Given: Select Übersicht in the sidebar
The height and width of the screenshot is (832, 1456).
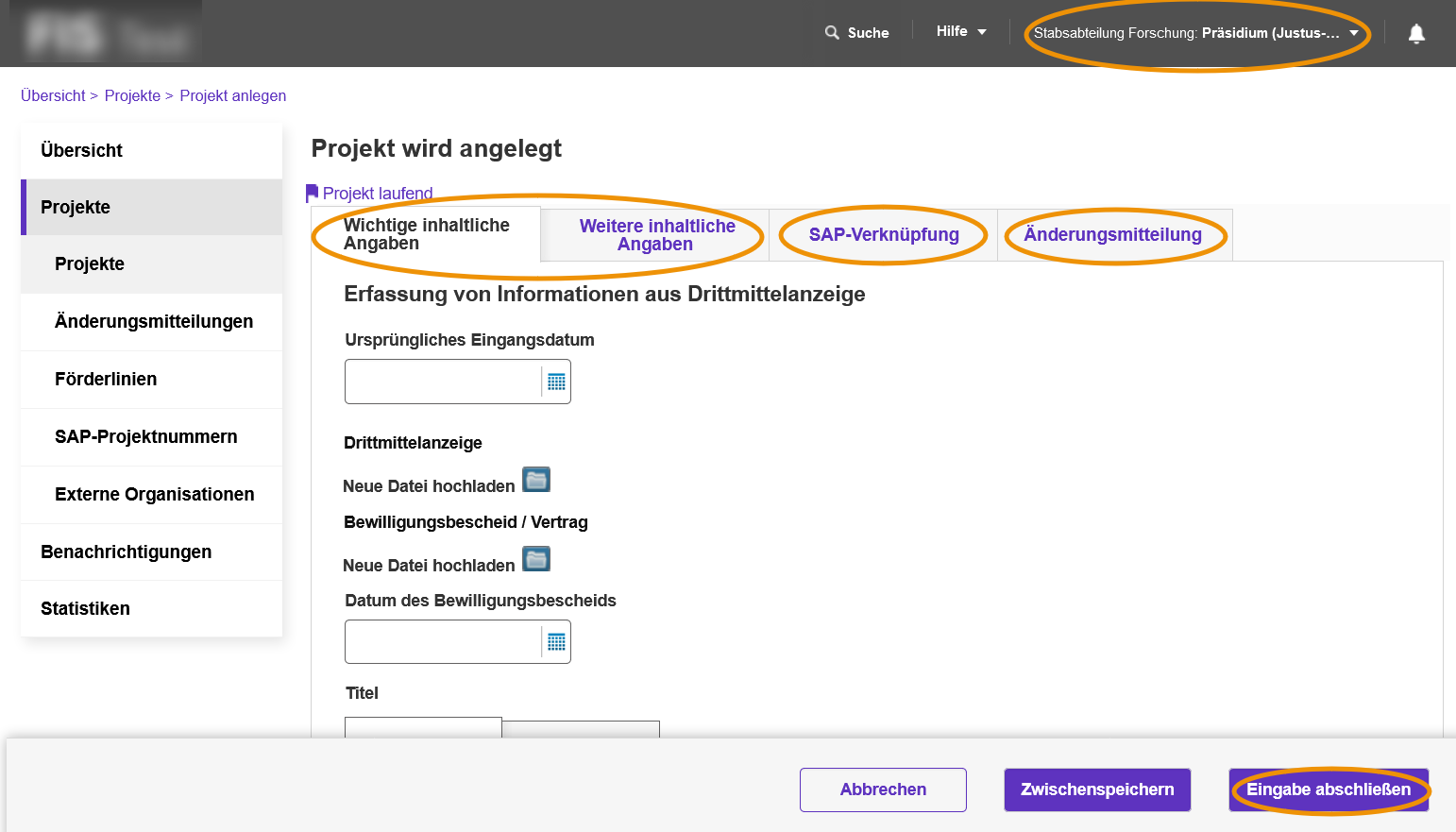Looking at the screenshot, I should point(151,150).
